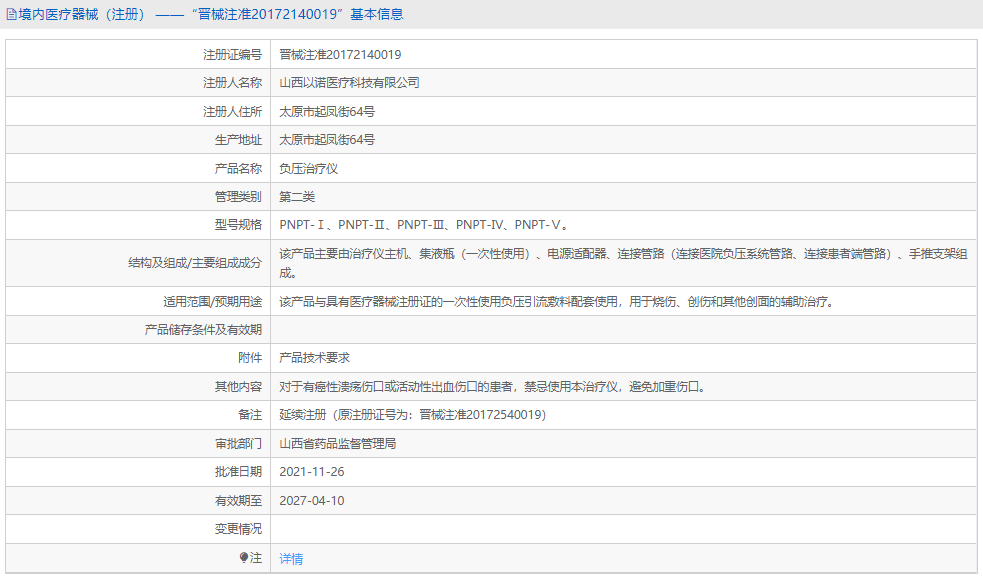
Task: Click the document icon in the page header
Action: (11, 14)
